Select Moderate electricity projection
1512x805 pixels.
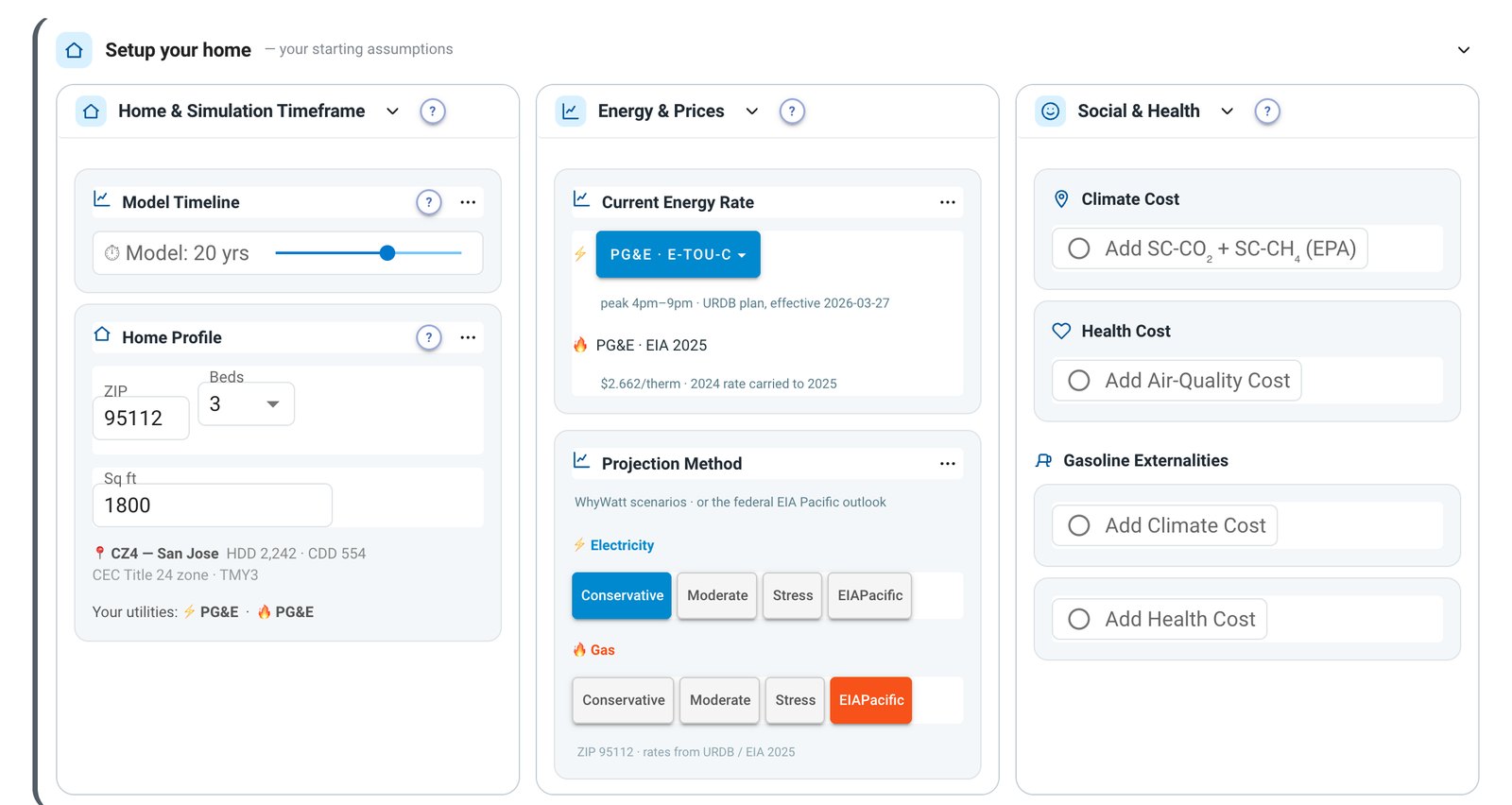(x=717, y=596)
